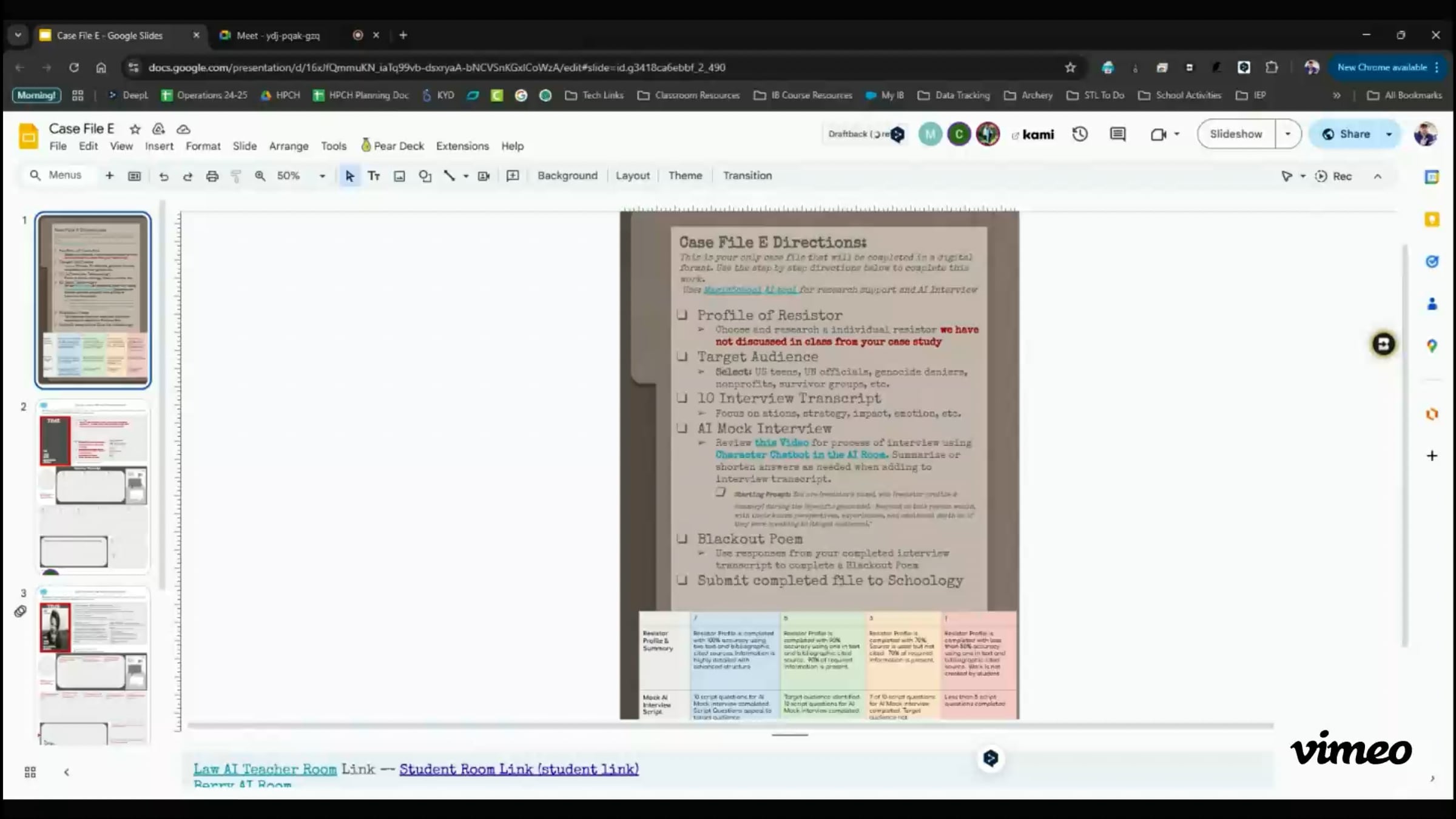Viewport: 1456px width, 819px height.
Task: Check the AI Mock Interview checkbox
Action: pos(682,428)
